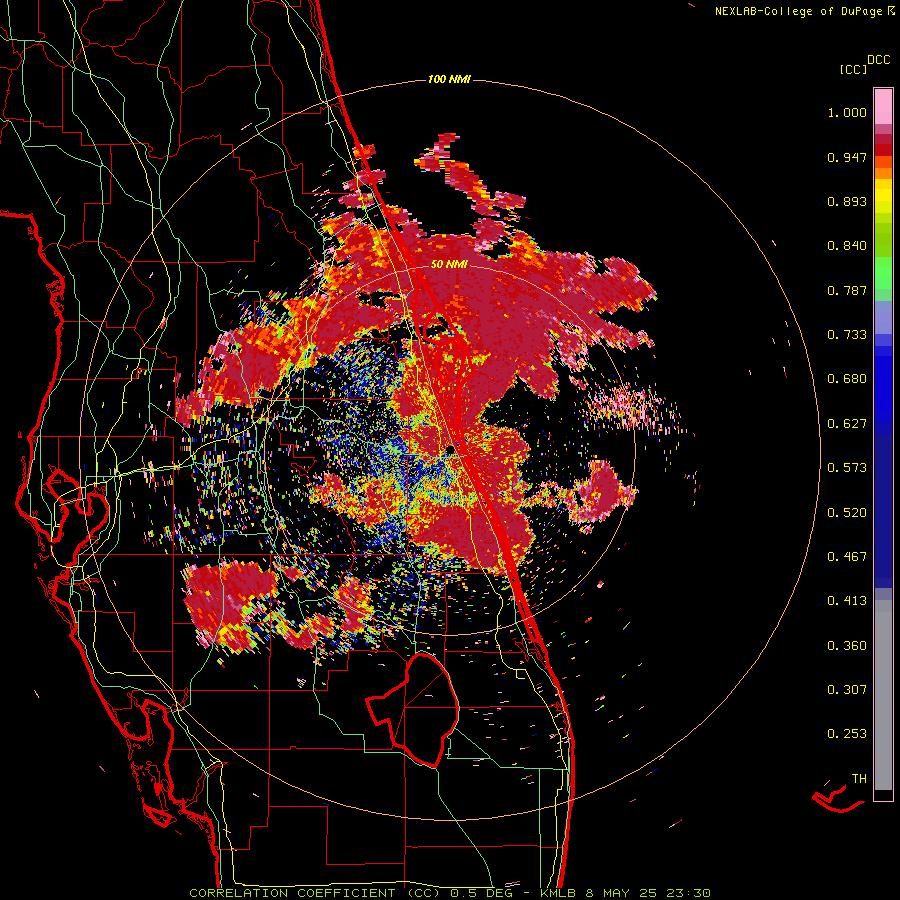Click the 50 NMI range ring label

449,265
